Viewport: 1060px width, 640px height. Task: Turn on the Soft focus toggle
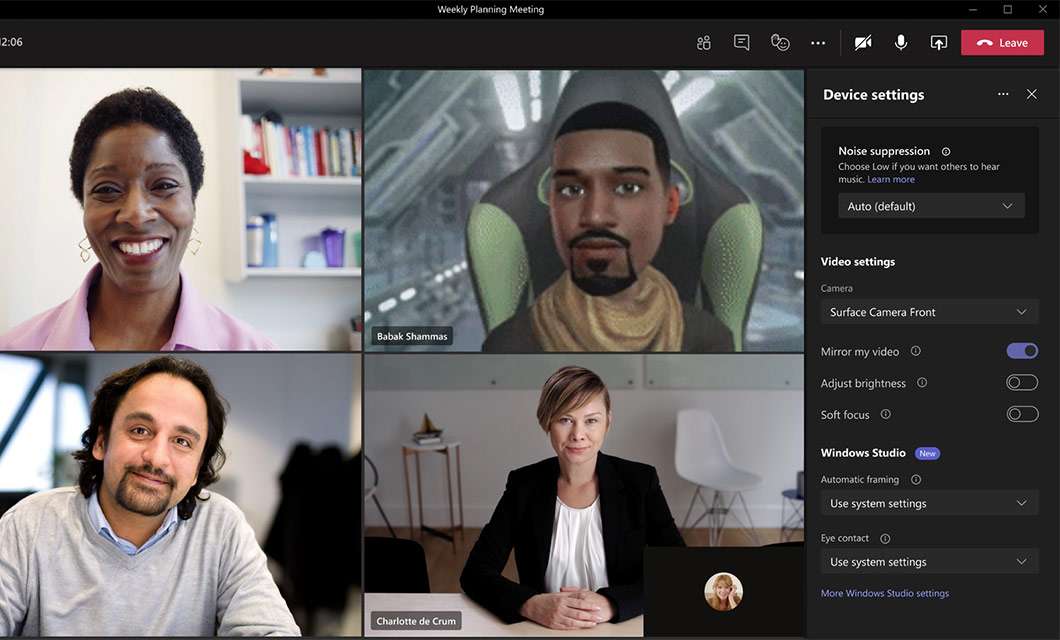[1021, 414]
